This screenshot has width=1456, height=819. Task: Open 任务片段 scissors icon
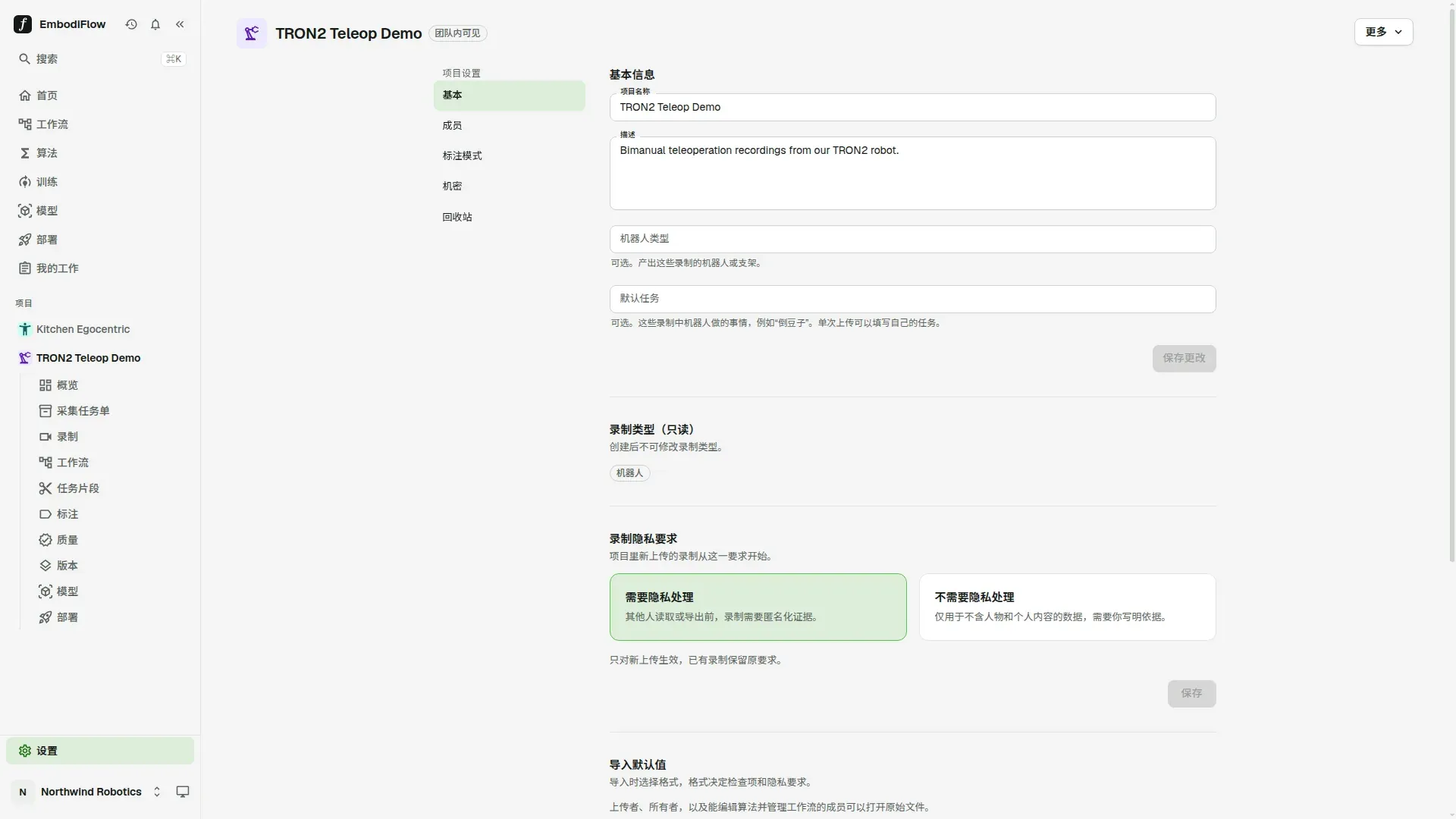45,488
